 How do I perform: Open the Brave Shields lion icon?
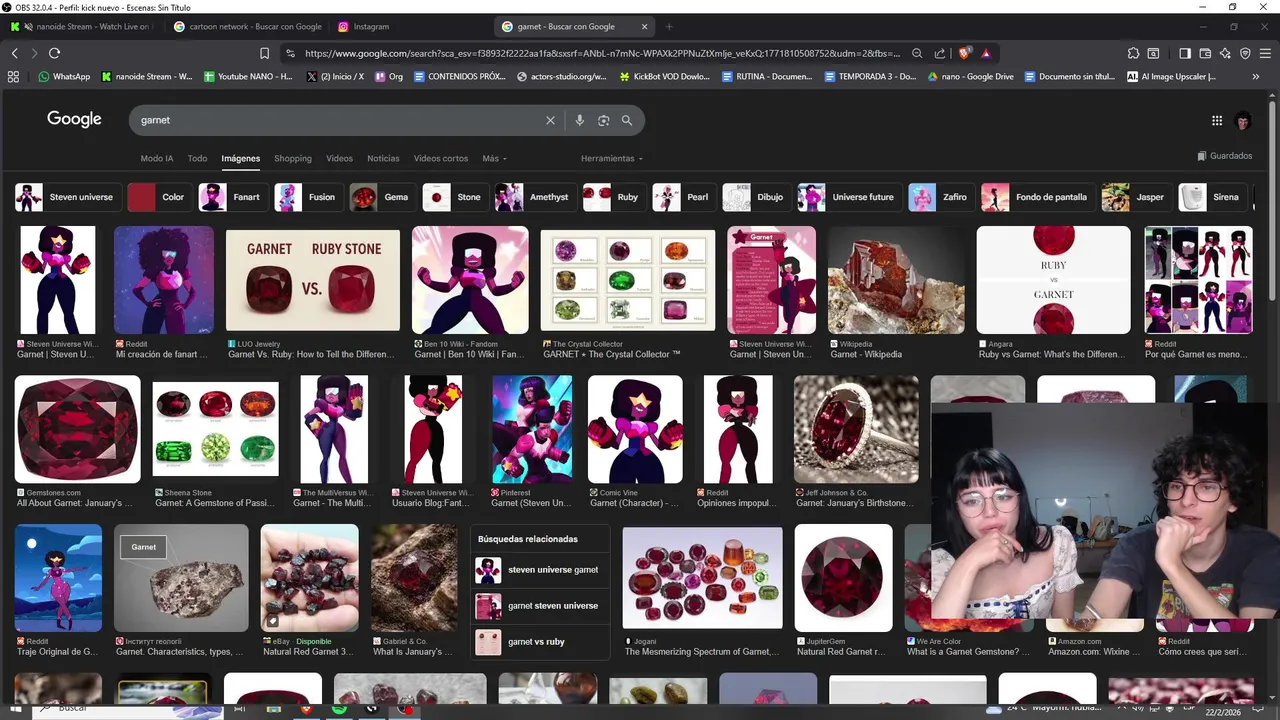[964, 53]
